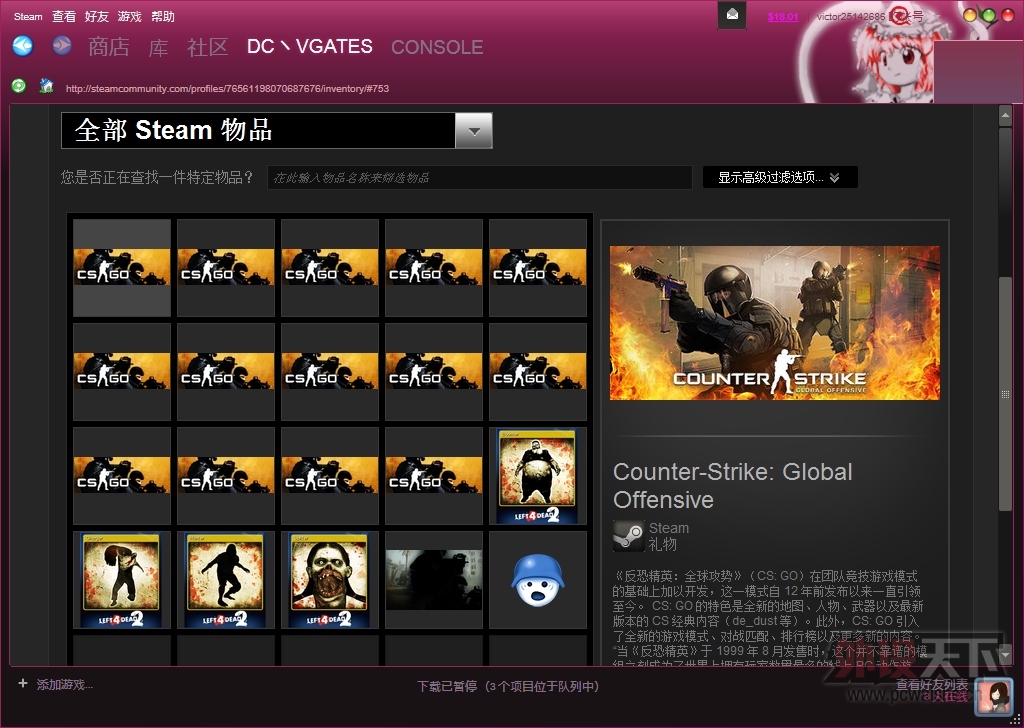The image size is (1024, 728).
Task: Click the item name filter search field
Action: click(479, 178)
